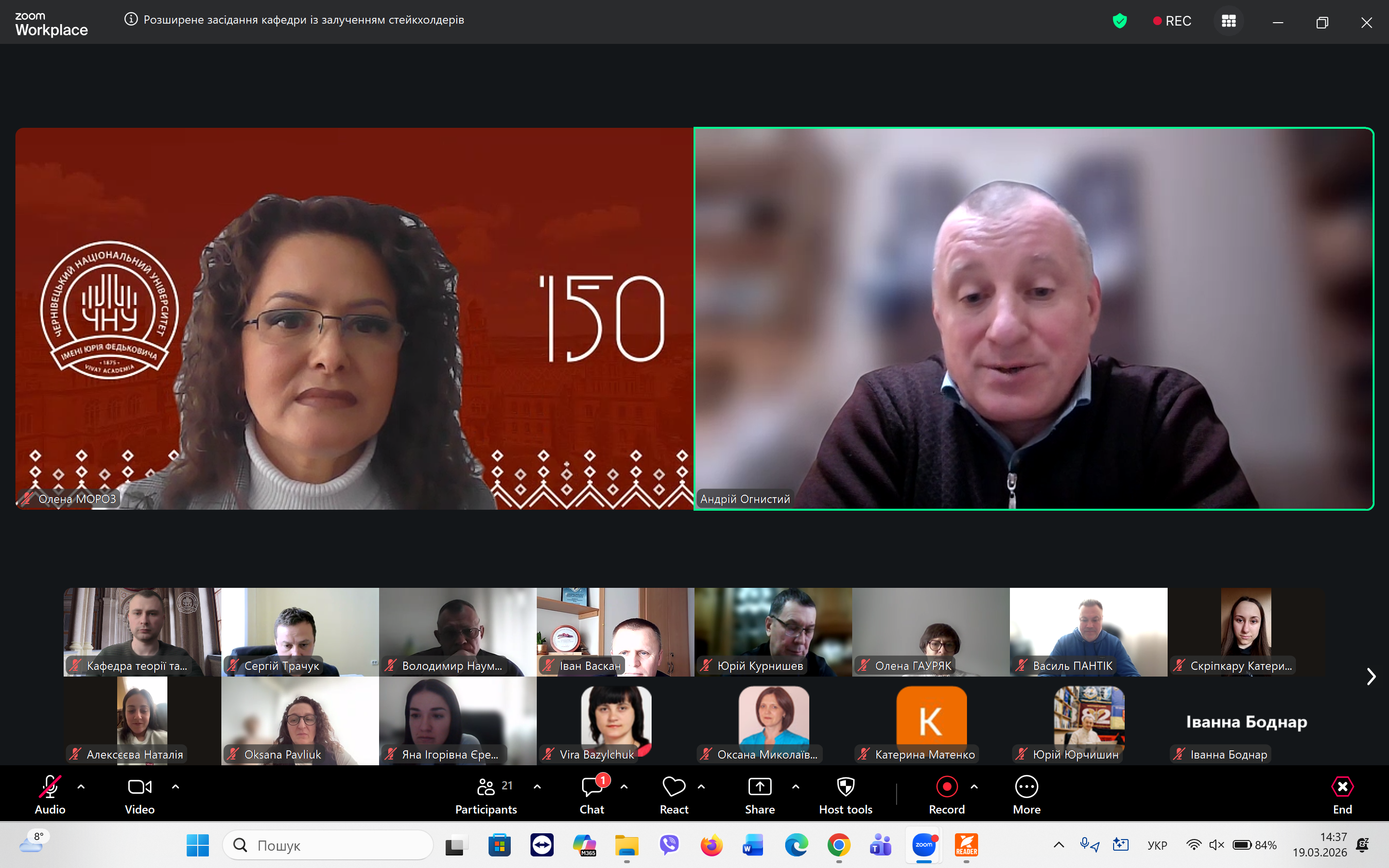Open the More options menu
The width and height of the screenshot is (1389, 868).
tap(1026, 795)
